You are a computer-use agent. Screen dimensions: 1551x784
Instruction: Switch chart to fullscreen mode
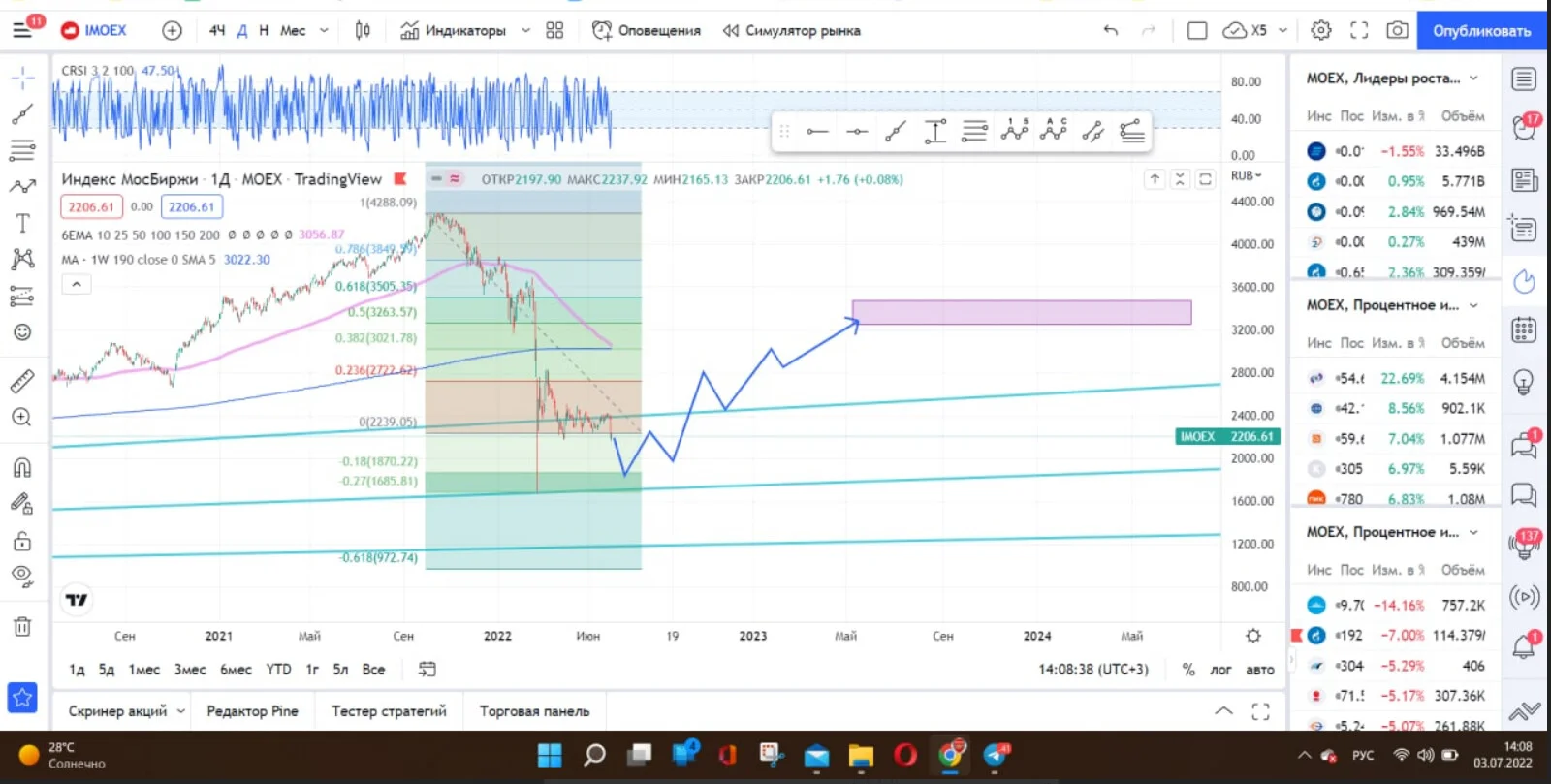click(x=1359, y=30)
